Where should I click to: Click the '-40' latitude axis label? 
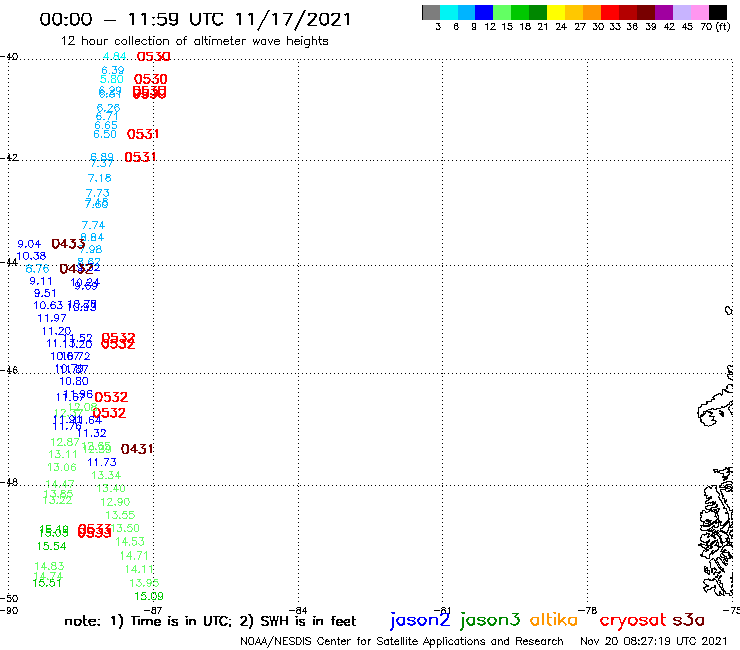pyautogui.click(x=9, y=57)
